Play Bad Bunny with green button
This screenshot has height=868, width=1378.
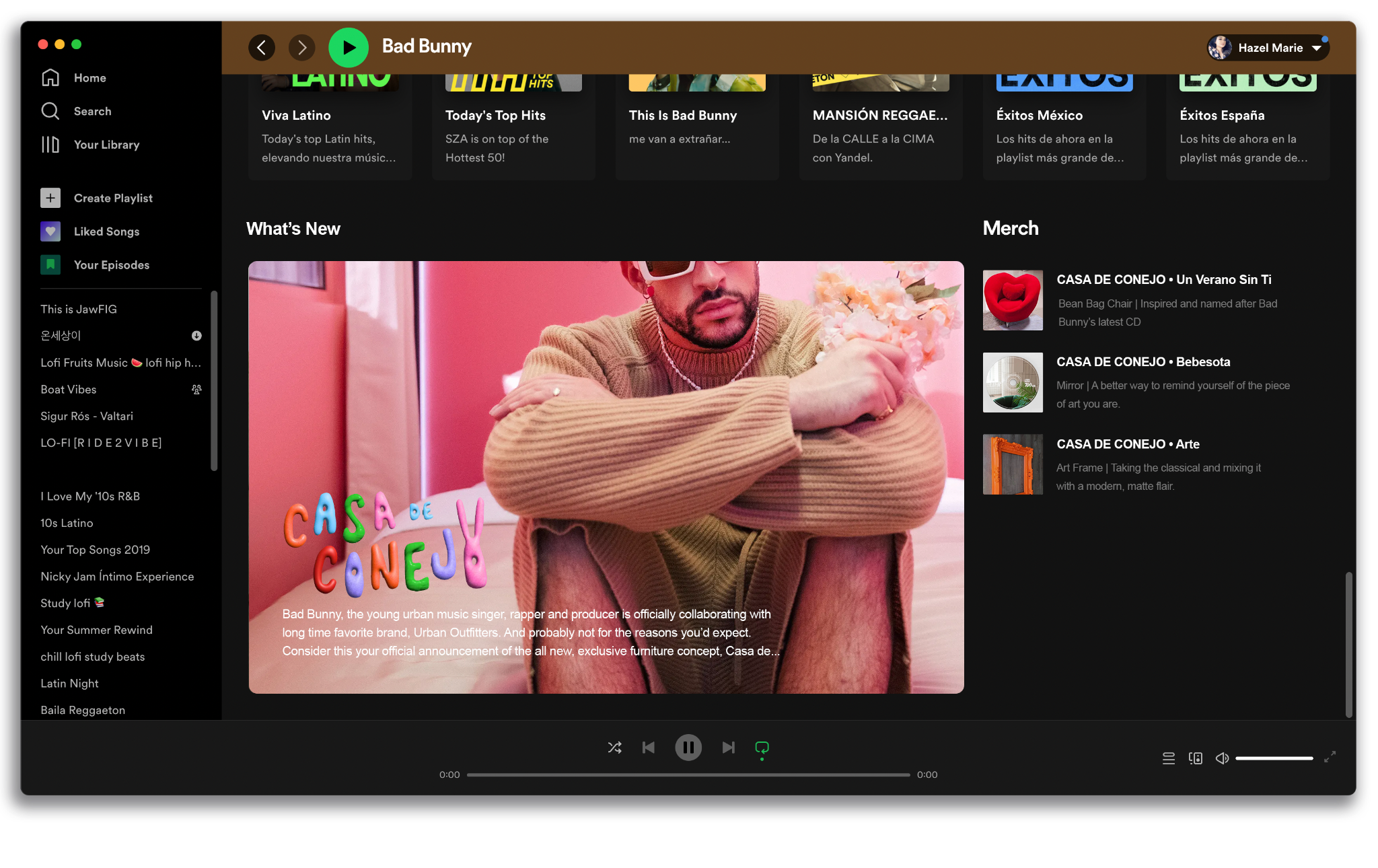(349, 47)
